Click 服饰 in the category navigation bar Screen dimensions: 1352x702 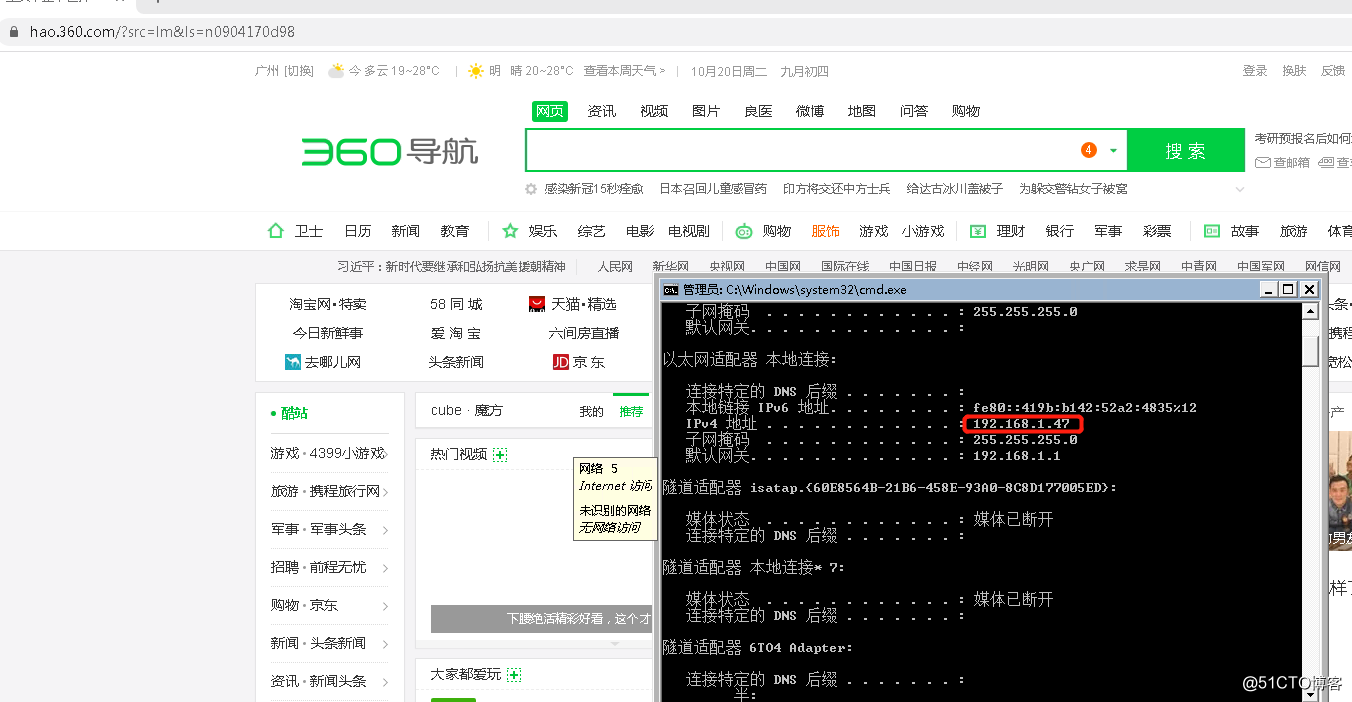point(826,231)
